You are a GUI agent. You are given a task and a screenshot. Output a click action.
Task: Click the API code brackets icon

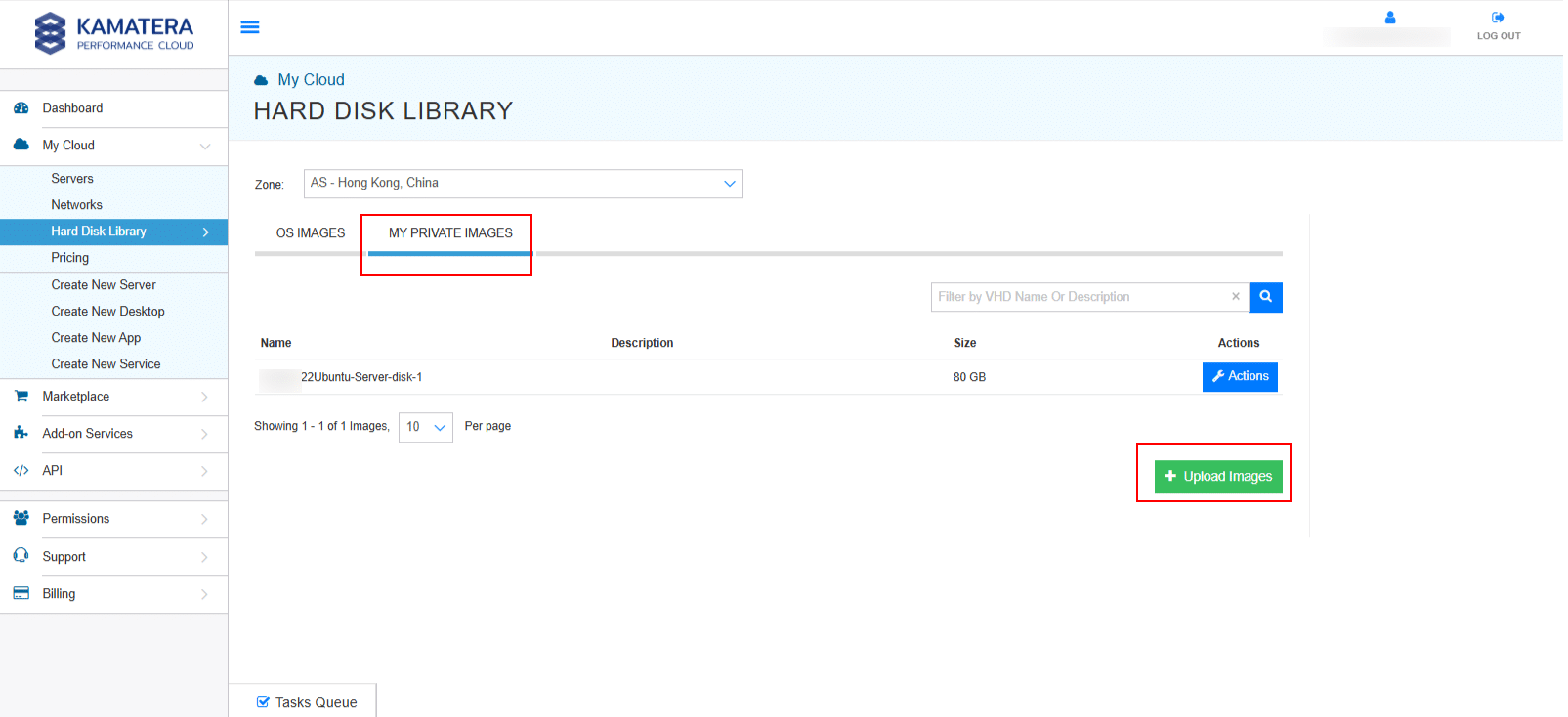pos(21,470)
